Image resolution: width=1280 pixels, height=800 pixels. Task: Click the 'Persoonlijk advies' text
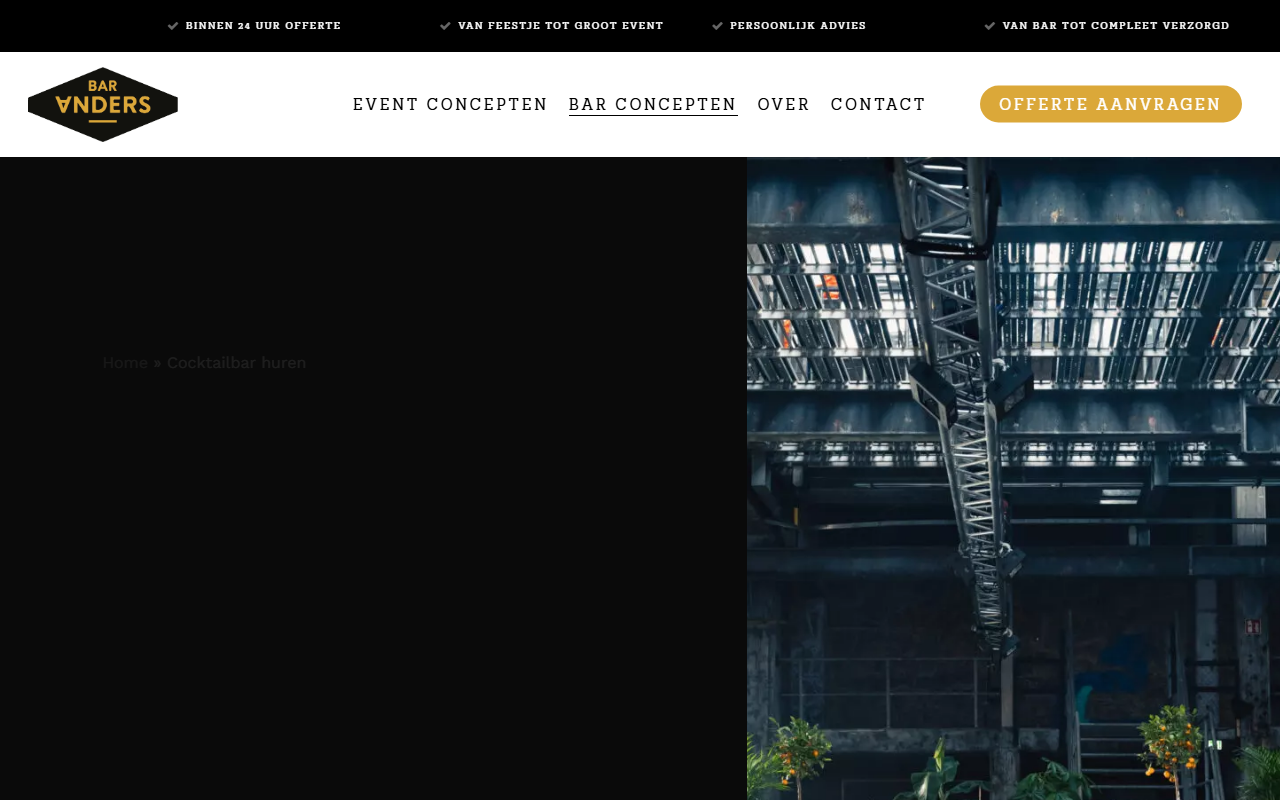[798, 26]
